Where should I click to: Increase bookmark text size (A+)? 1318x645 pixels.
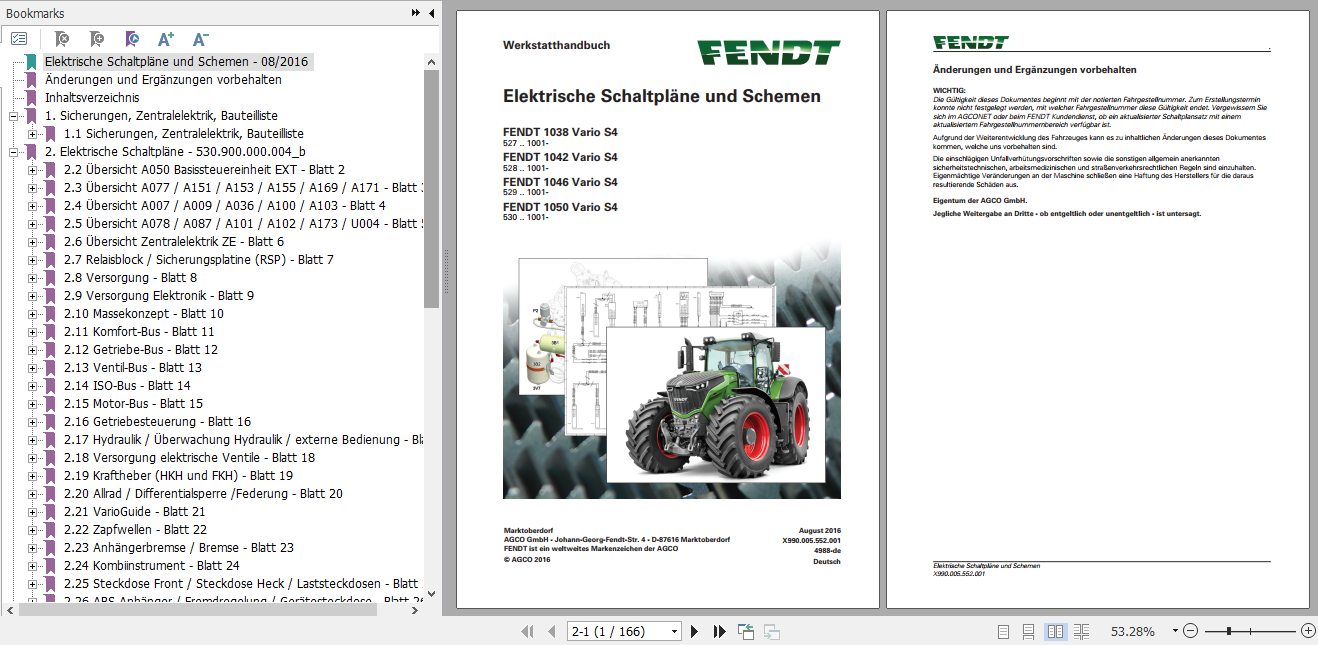click(166, 39)
